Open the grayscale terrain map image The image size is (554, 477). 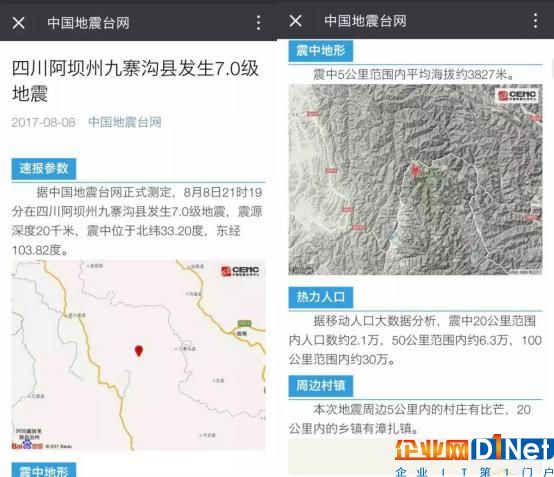(416, 179)
